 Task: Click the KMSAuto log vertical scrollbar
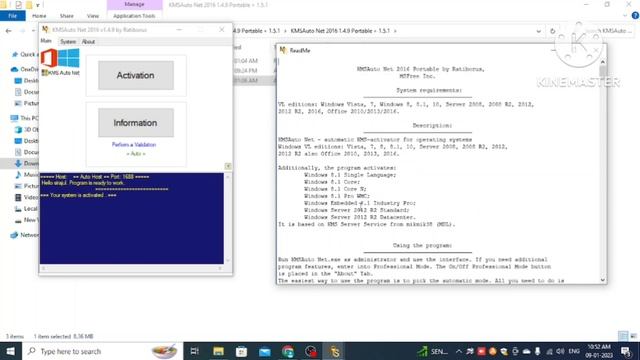[x=228, y=218]
